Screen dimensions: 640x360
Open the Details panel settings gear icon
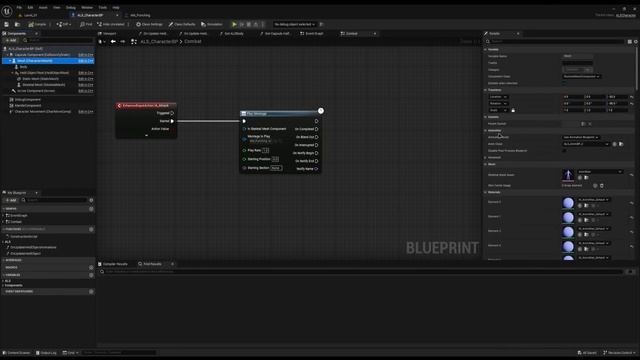click(636, 42)
